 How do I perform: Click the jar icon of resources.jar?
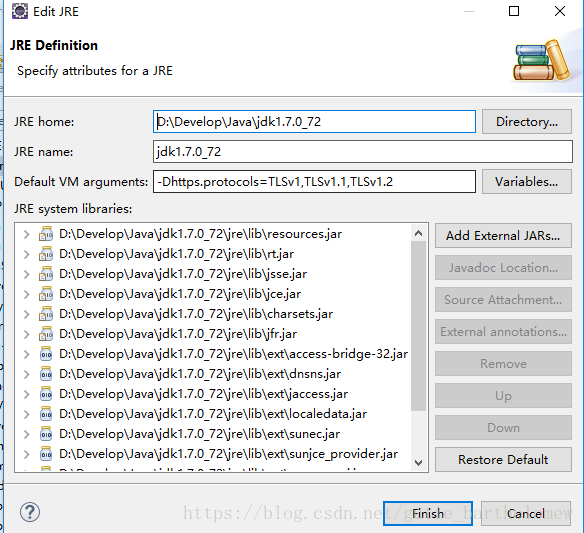(x=46, y=234)
